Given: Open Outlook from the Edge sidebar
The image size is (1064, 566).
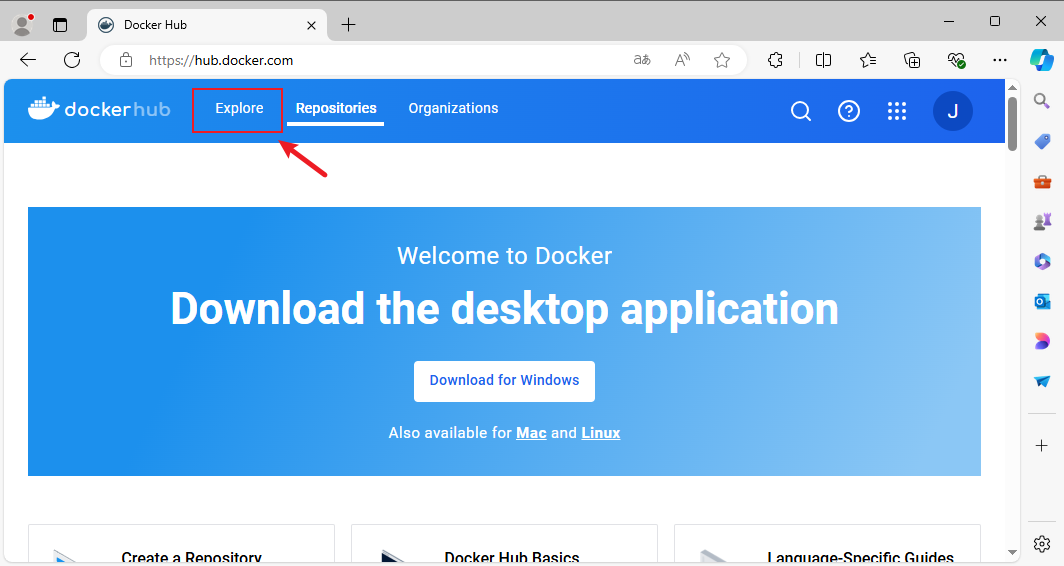Looking at the screenshot, I should coord(1042,301).
